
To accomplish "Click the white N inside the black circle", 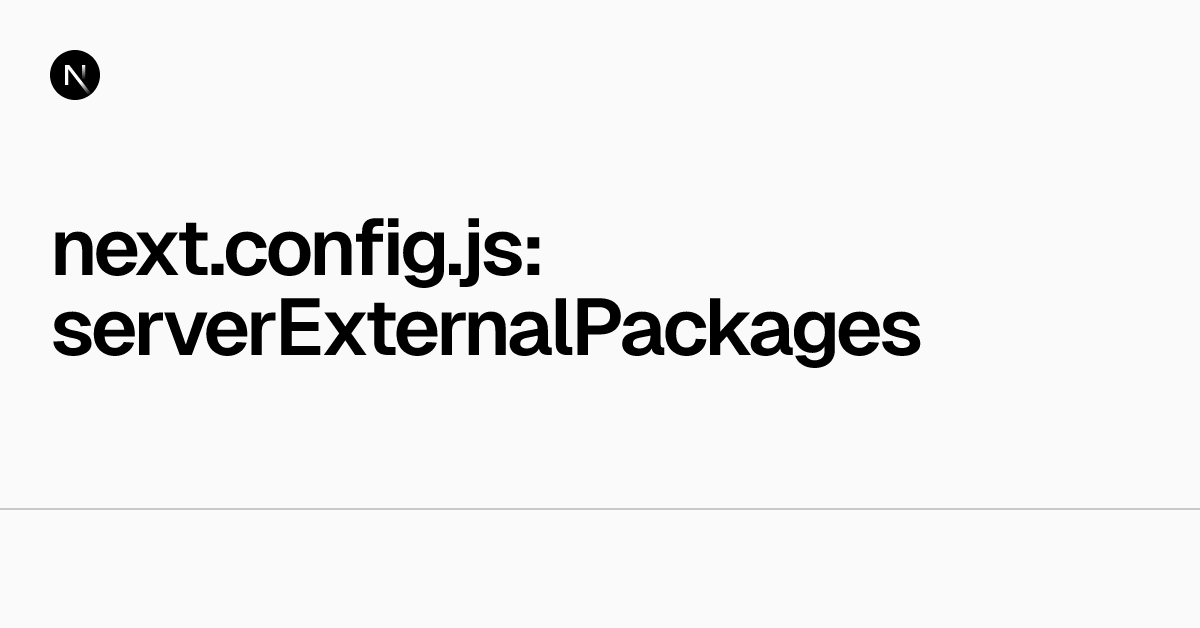I will tap(75, 76).
